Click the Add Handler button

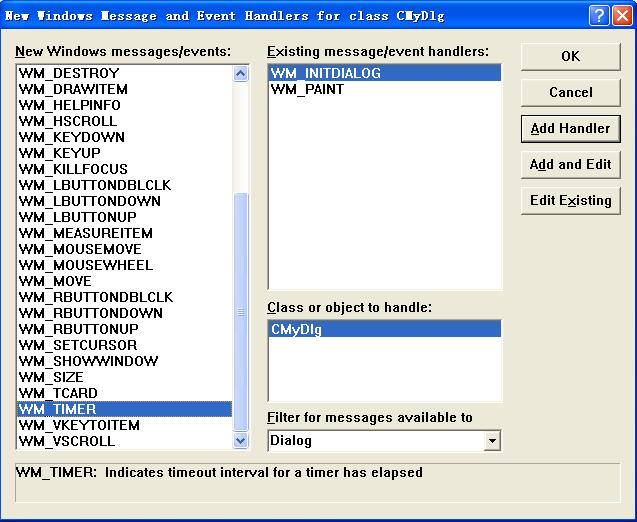coord(570,128)
